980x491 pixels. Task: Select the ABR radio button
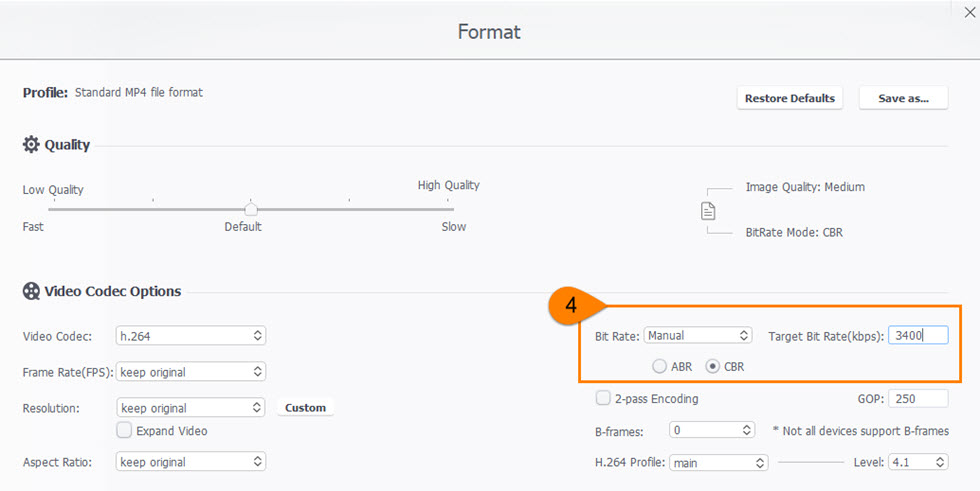tap(660, 367)
